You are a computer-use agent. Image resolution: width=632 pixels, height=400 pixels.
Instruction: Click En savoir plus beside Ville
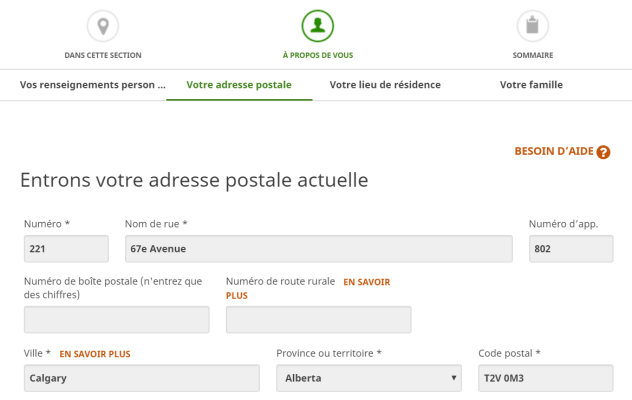pyautogui.click(x=95, y=354)
